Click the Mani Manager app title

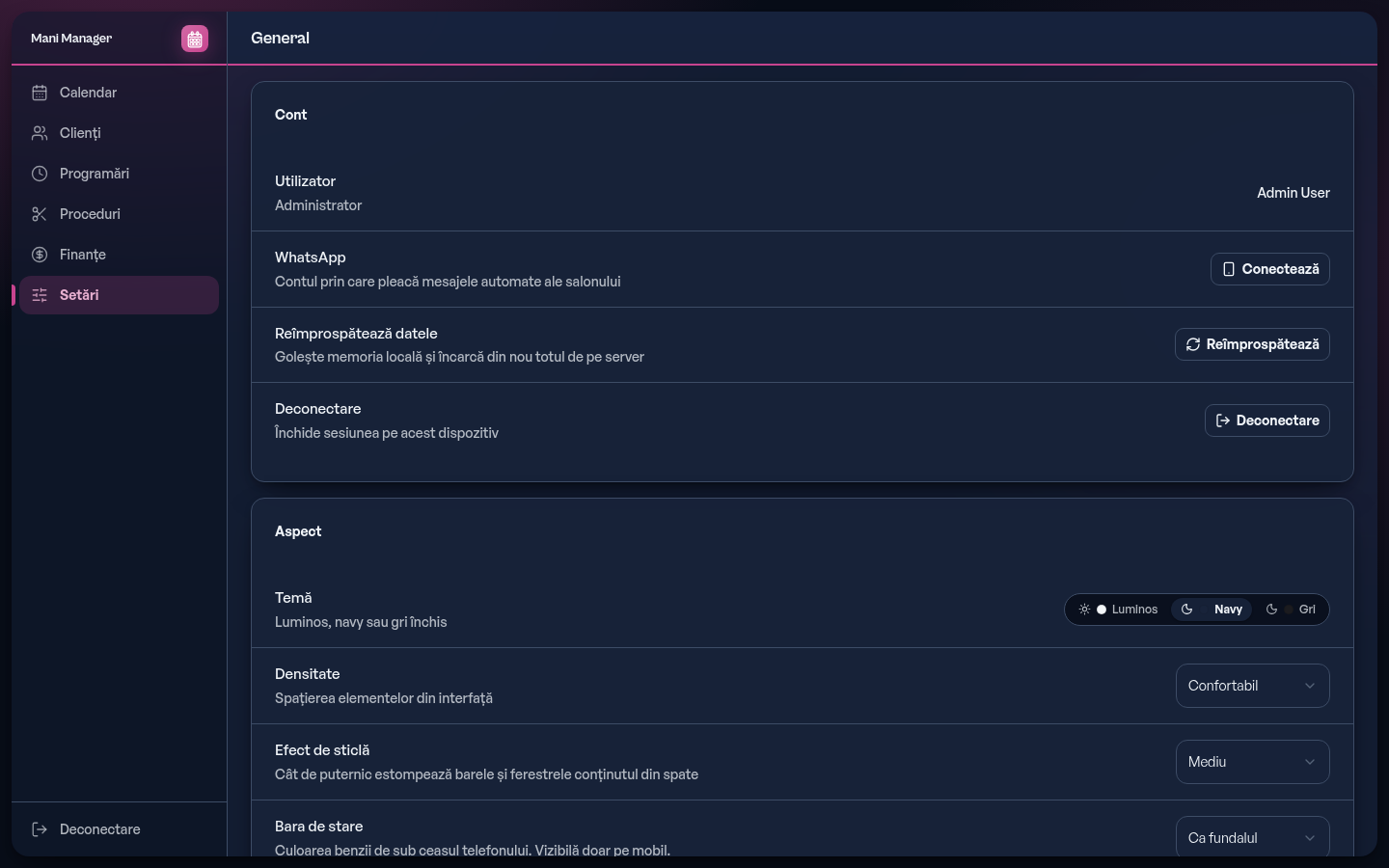click(x=71, y=39)
